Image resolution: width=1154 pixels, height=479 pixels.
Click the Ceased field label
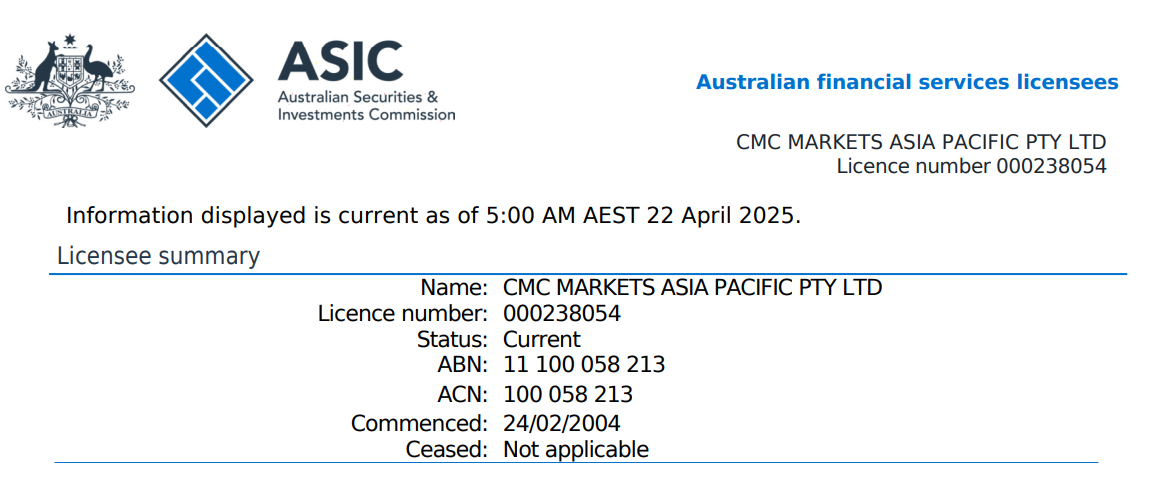[446, 450]
